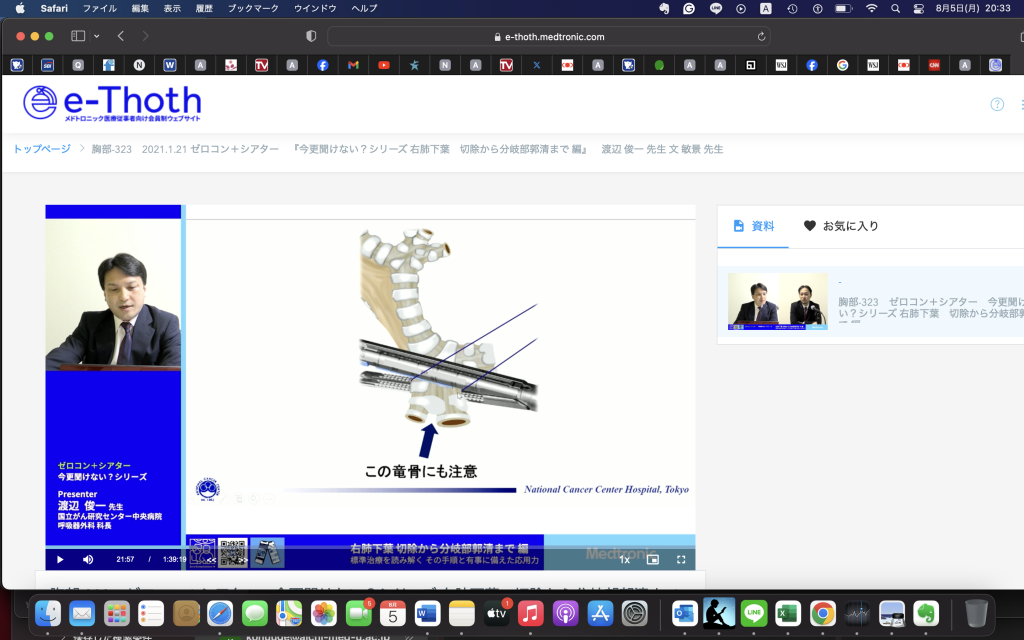Play the video
Viewport: 1024px width, 640px height.
[x=60, y=559]
